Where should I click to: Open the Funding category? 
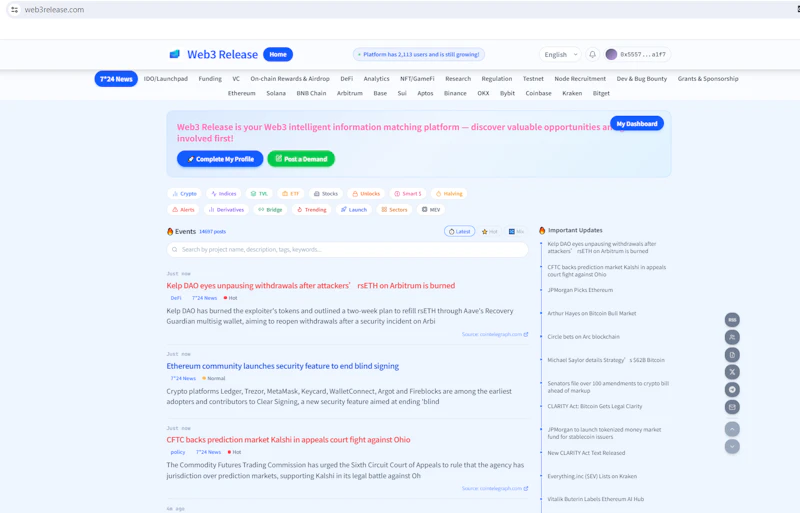click(210, 79)
